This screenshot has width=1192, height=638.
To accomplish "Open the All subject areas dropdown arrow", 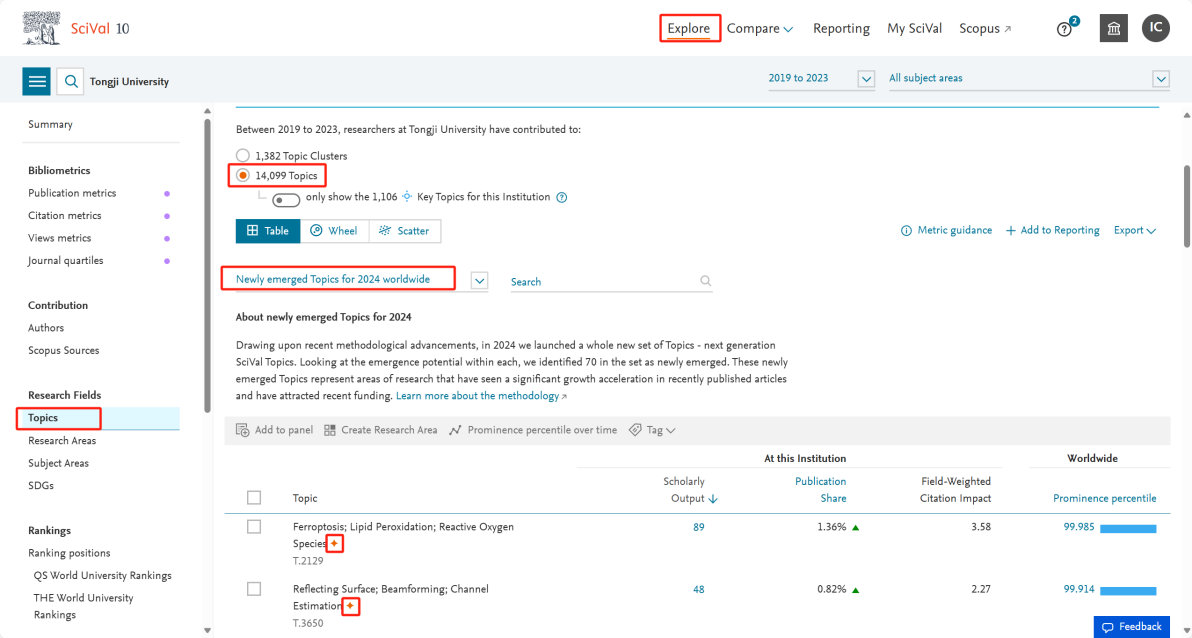I will click(1160, 78).
